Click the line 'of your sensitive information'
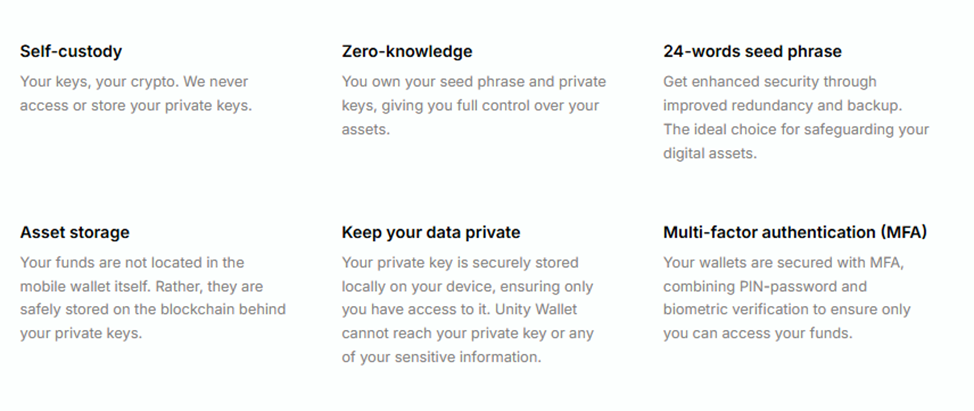The width and height of the screenshot is (974, 411). (x=441, y=358)
